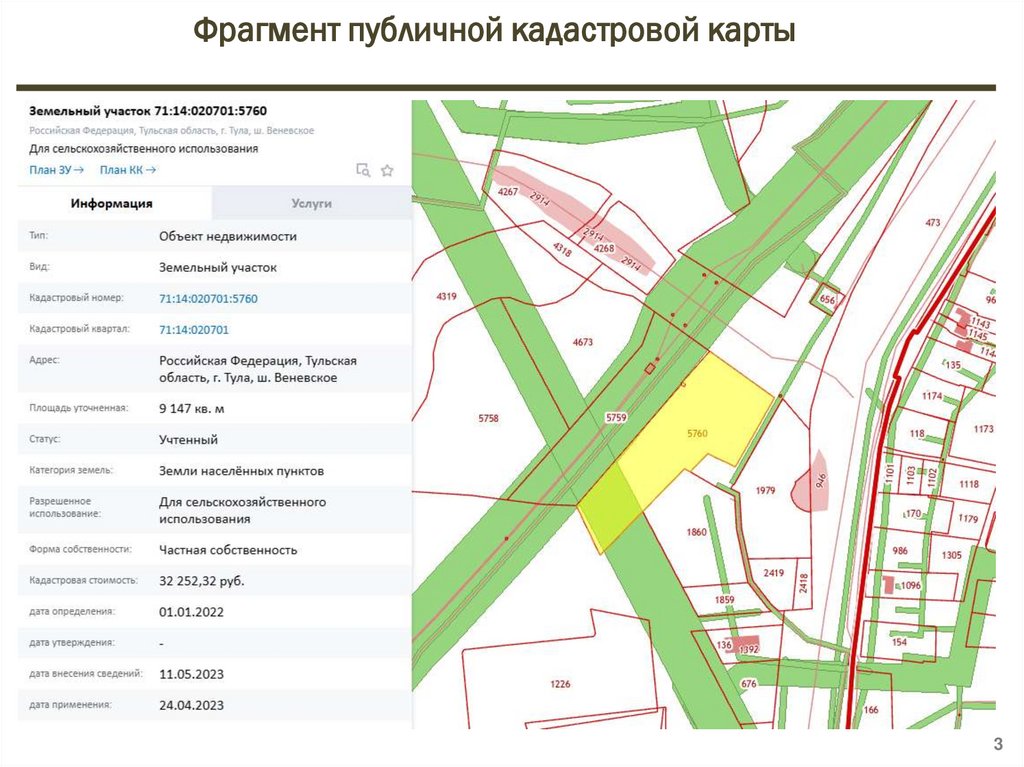Select parcel 2419 on the map

[x=773, y=573]
